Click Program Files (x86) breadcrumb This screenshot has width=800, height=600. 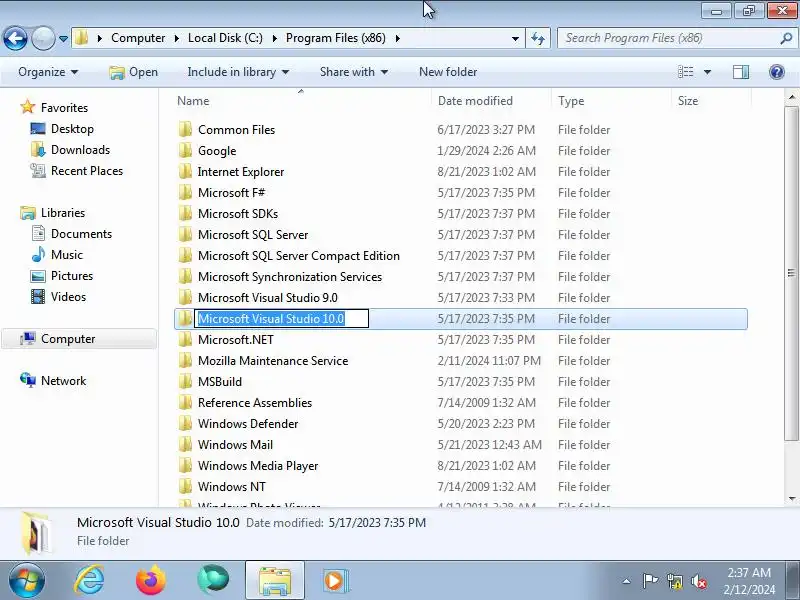coord(336,38)
